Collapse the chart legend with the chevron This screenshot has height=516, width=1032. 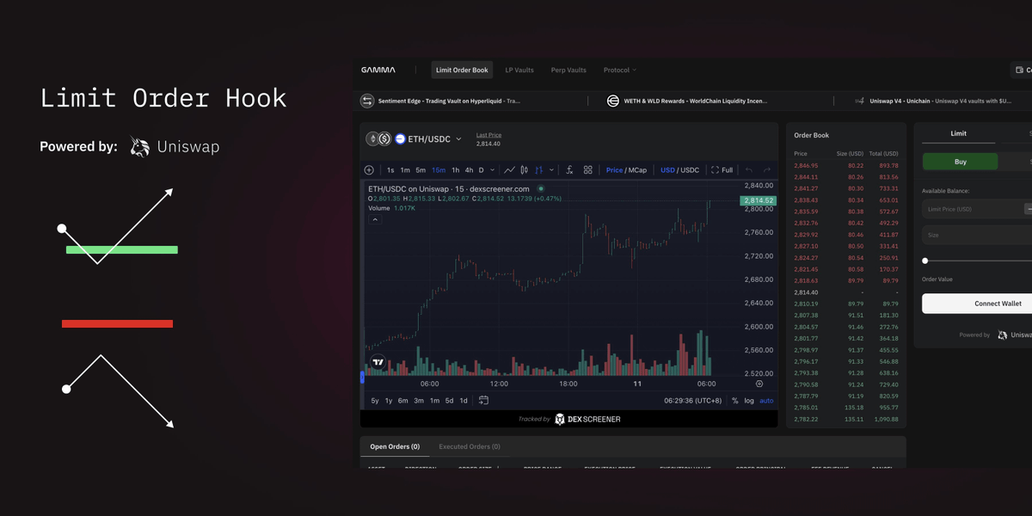click(374, 219)
